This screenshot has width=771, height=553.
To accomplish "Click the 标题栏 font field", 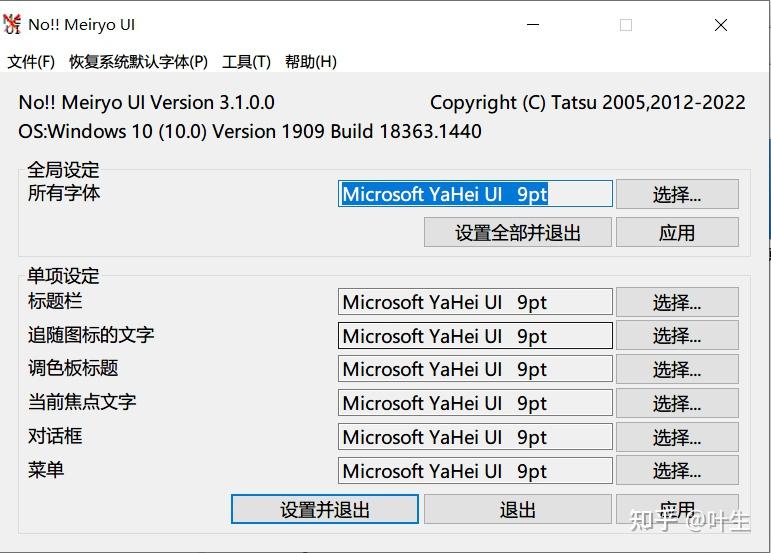I will pos(475,302).
